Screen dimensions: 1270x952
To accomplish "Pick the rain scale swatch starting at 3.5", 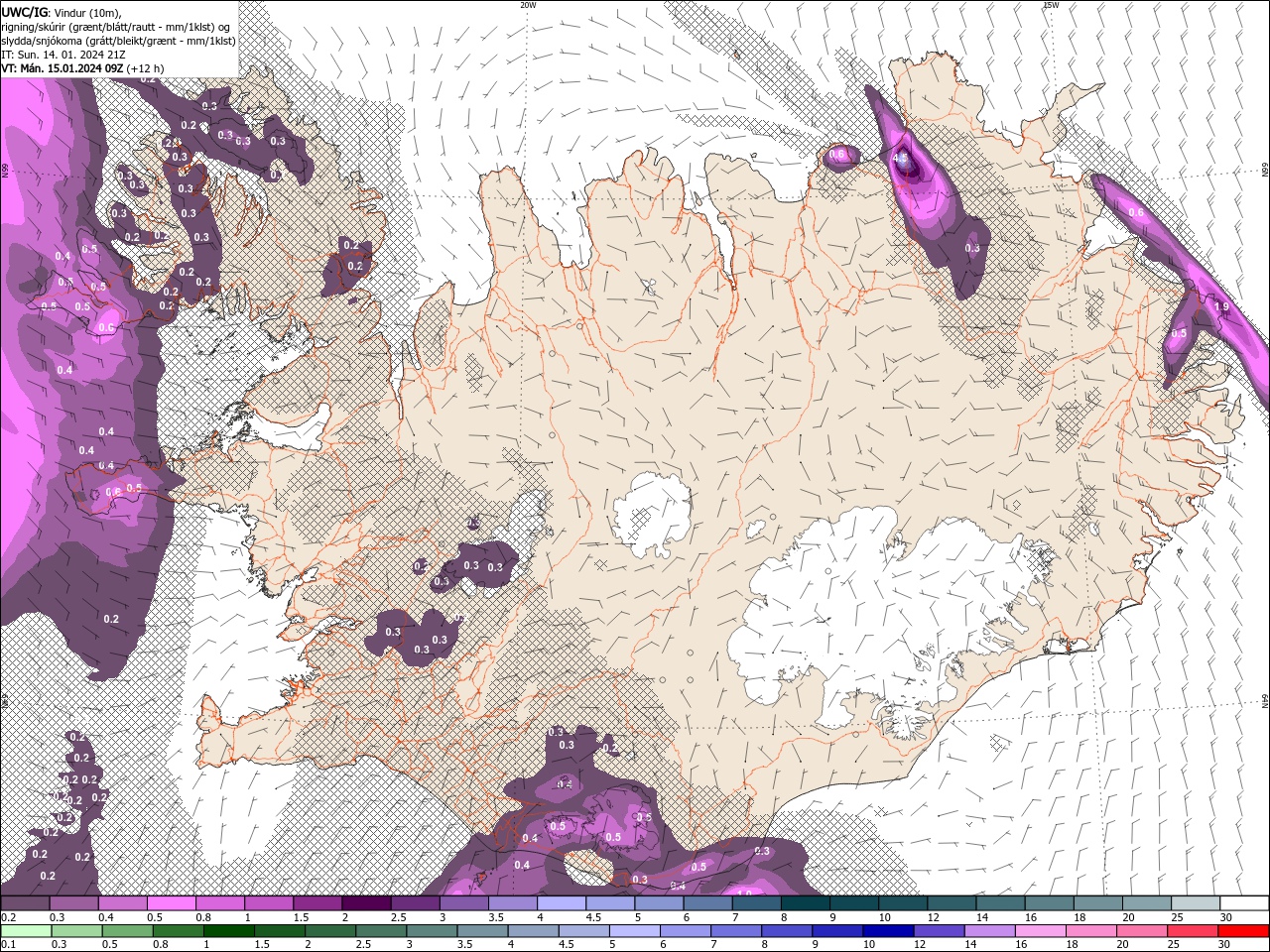I will click(x=483, y=931).
